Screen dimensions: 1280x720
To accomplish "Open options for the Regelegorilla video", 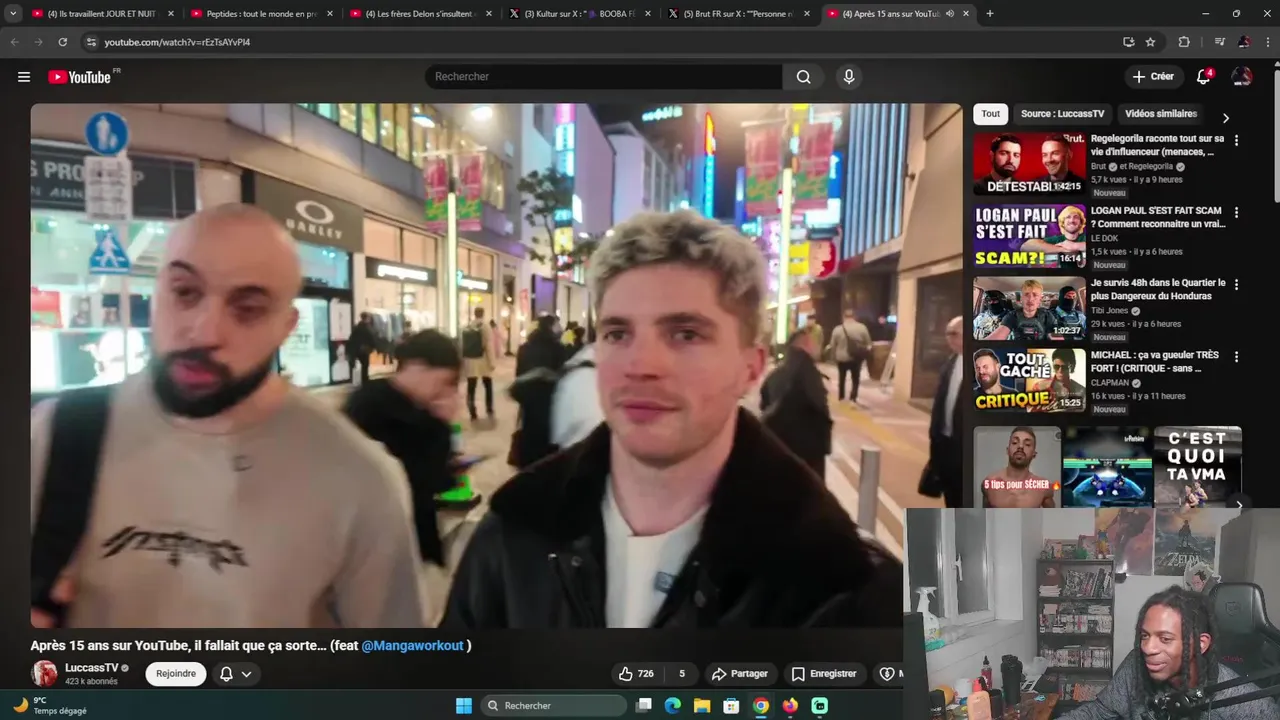I will [1236, 141].
